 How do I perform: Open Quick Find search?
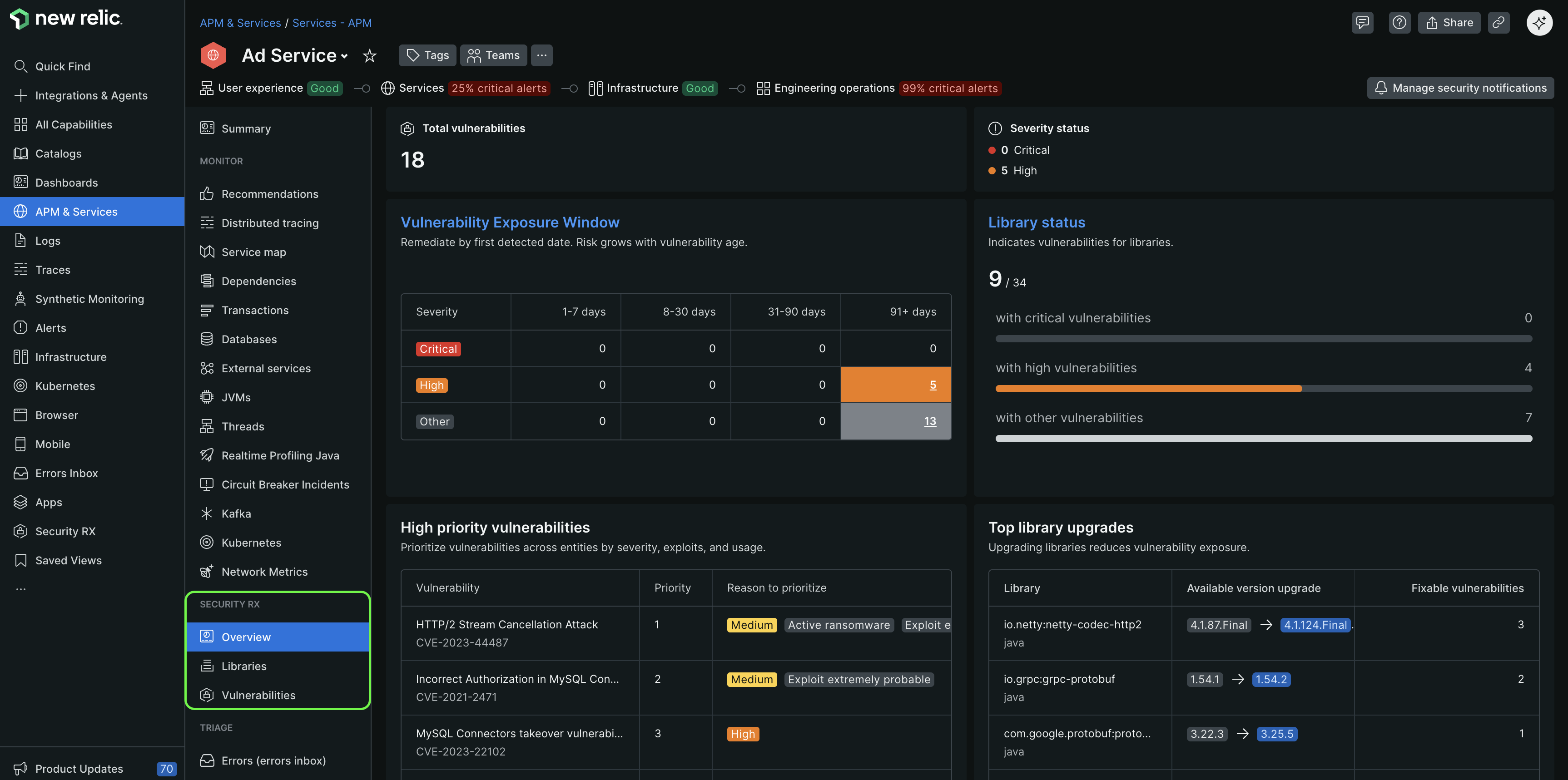click(x=62, y=66)
